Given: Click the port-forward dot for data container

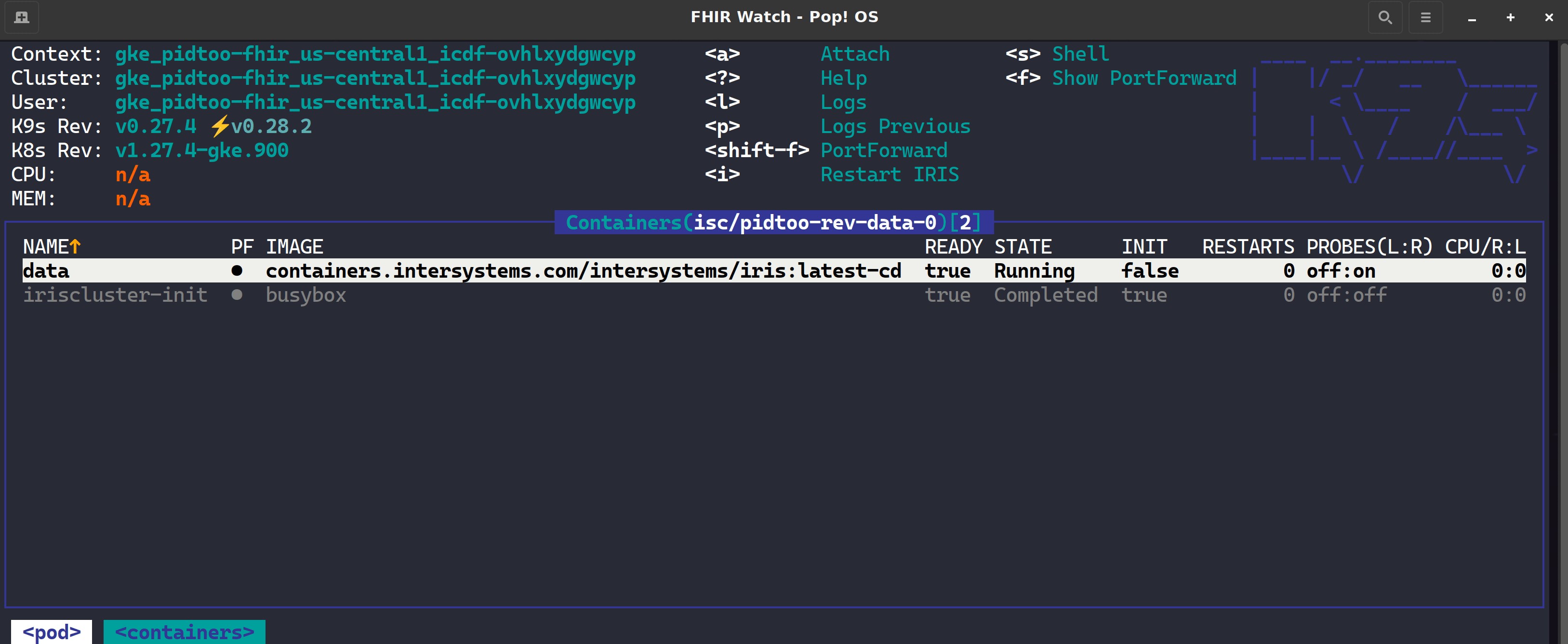Looking at the screenshot, I should pyautogui.click(x=237, y=271).
